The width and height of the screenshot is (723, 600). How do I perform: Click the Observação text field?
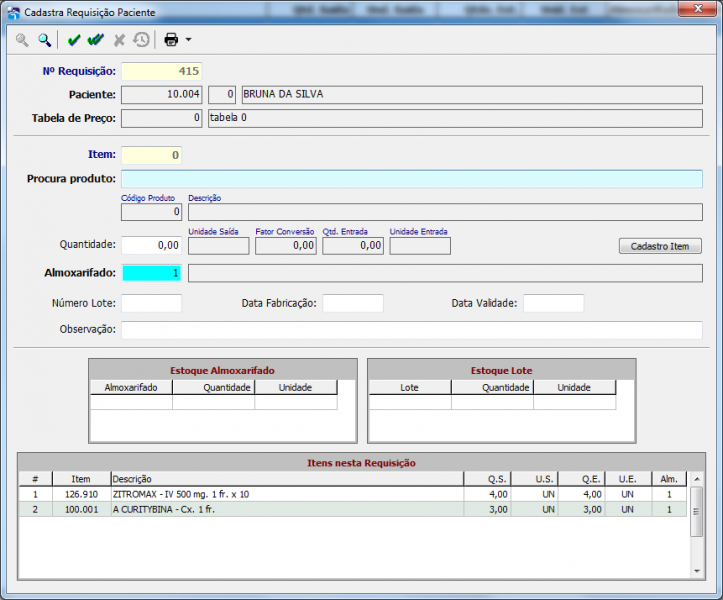412,330
